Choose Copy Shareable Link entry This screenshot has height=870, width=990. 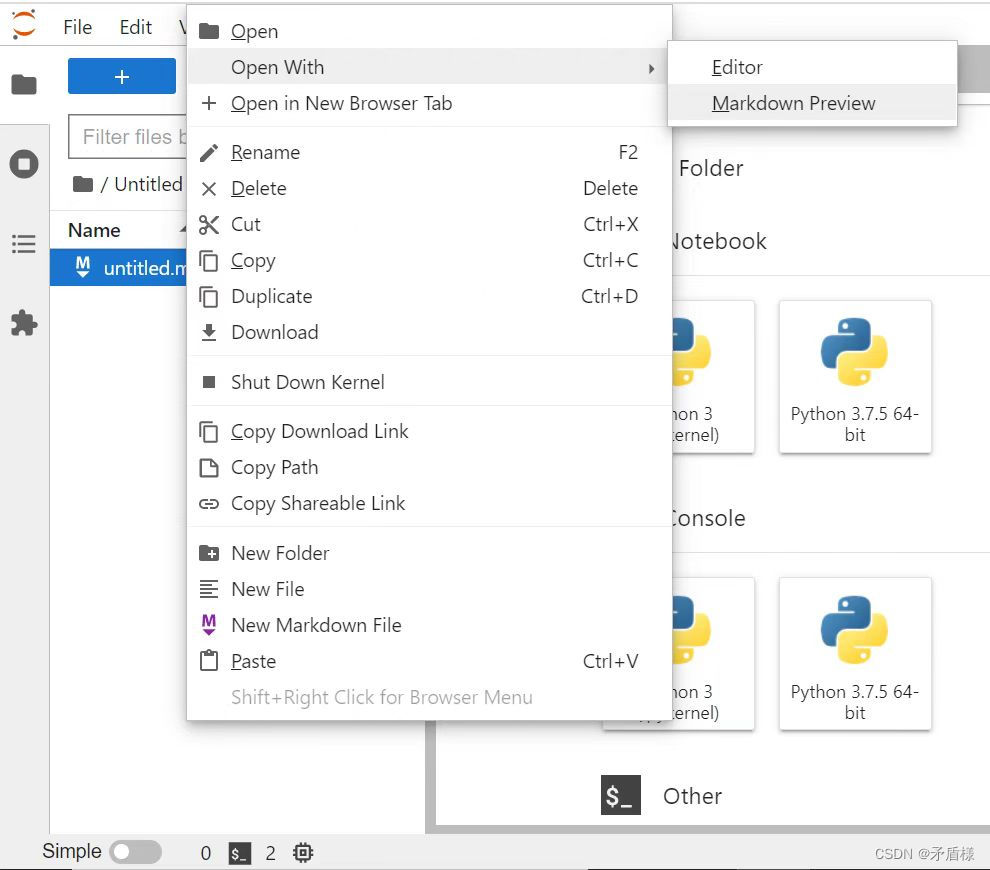click(429, 503)
